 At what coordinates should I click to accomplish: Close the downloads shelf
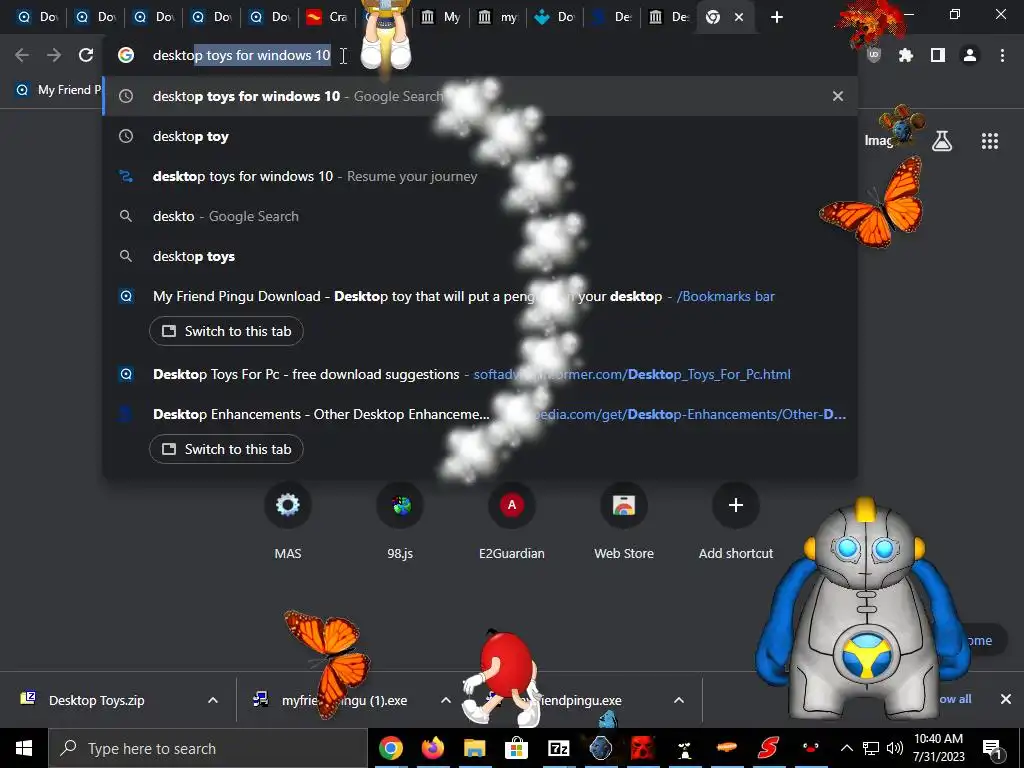1006,699
